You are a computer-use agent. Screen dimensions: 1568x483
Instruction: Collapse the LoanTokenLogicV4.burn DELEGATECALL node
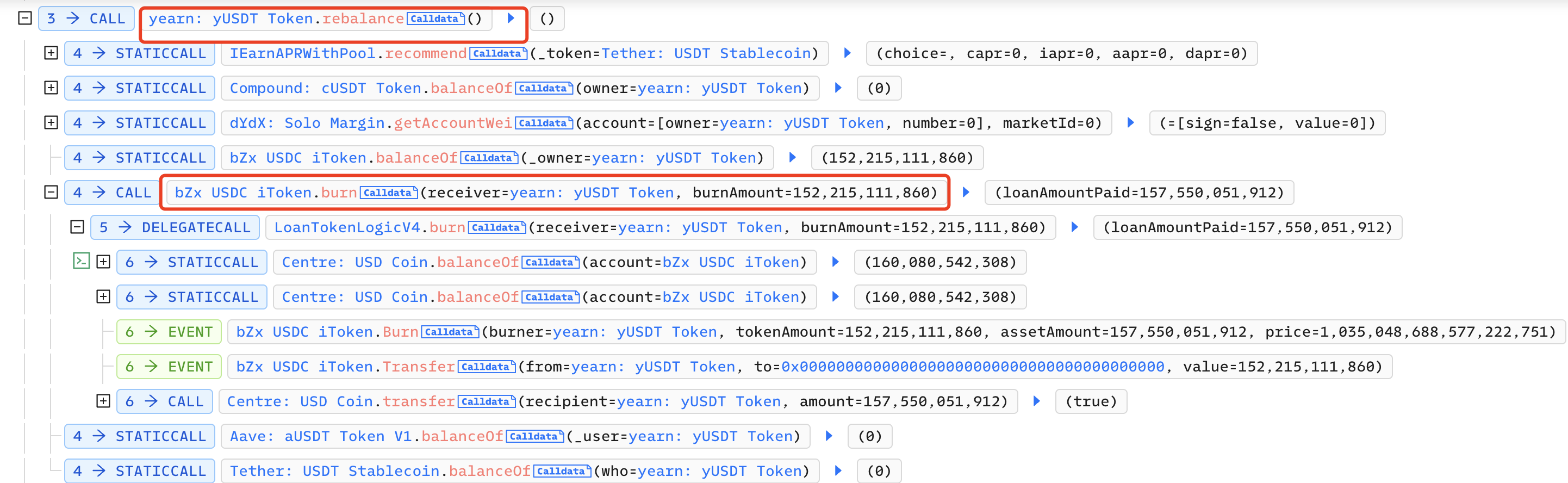[x=77, y=227]
